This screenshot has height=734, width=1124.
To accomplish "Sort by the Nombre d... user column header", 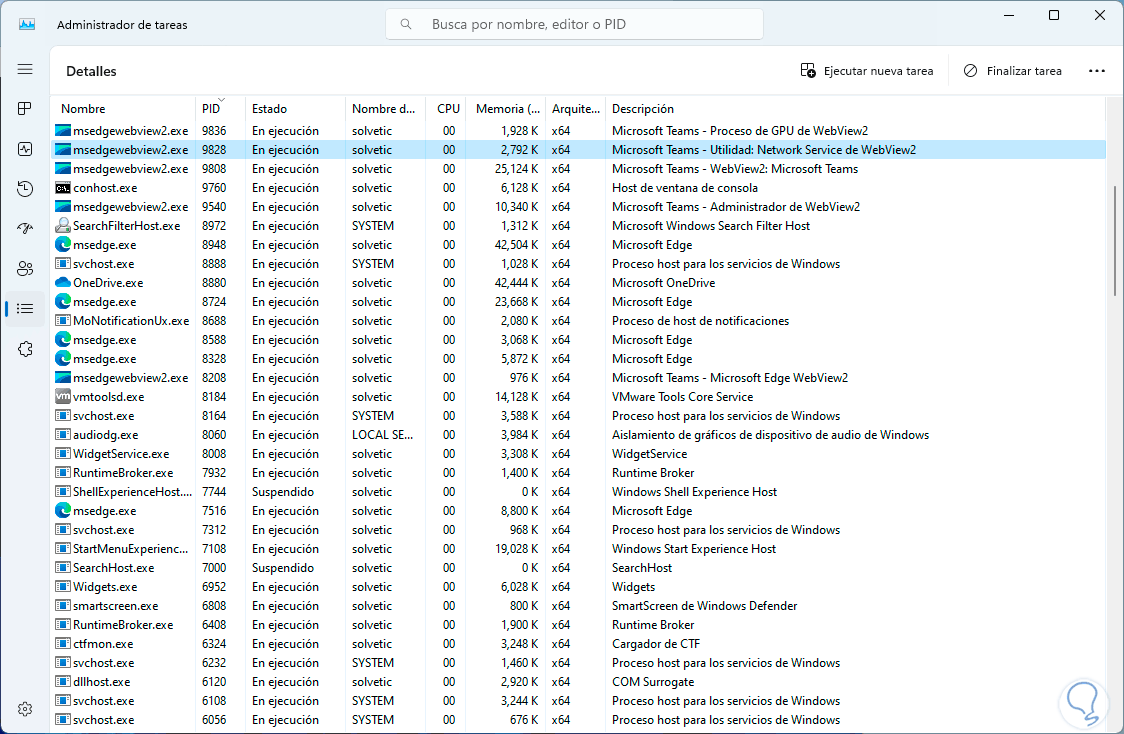I will 384,109.
